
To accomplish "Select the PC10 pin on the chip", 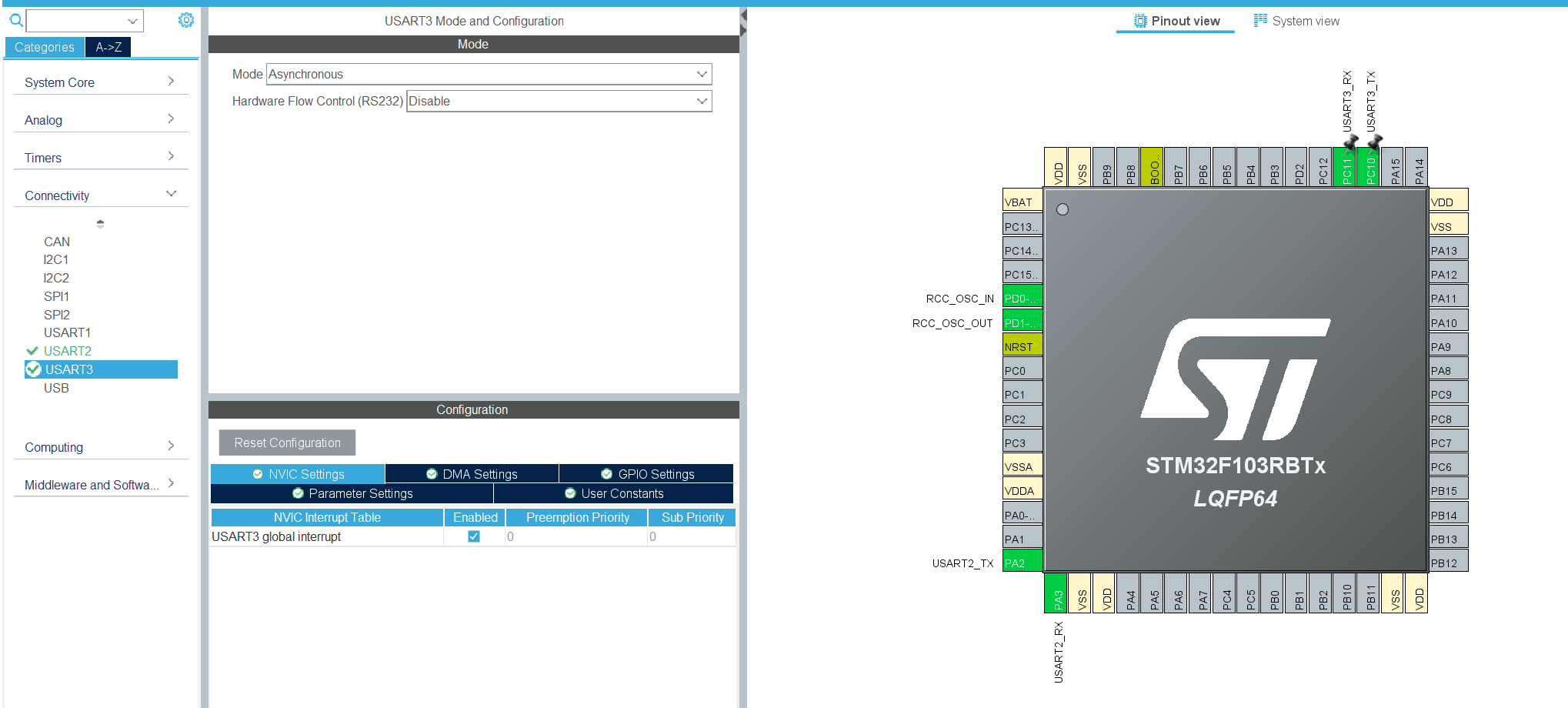I will click(x=1369, y=167).
